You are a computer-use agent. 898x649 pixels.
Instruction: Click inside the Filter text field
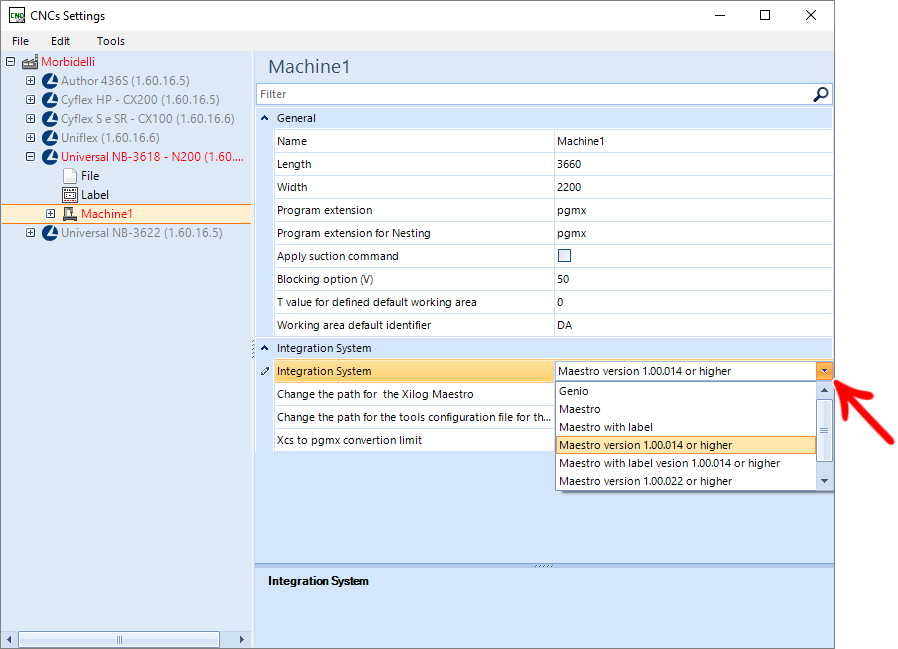534,95
